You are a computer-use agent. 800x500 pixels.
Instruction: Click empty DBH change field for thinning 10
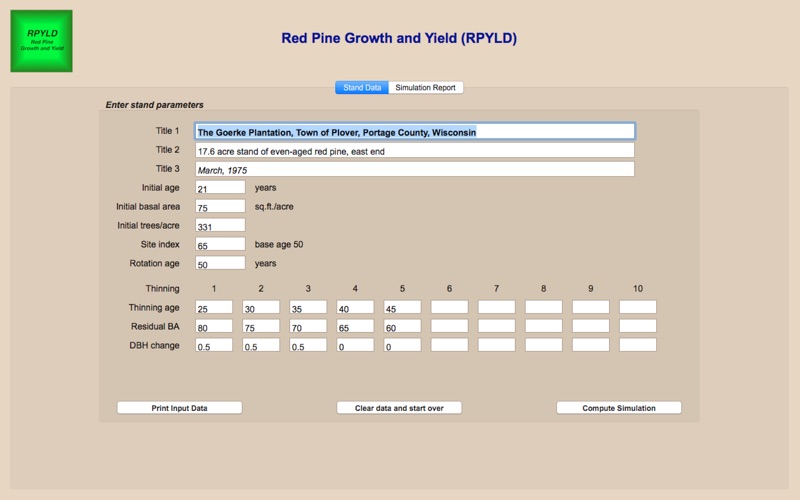coord(638,345)
